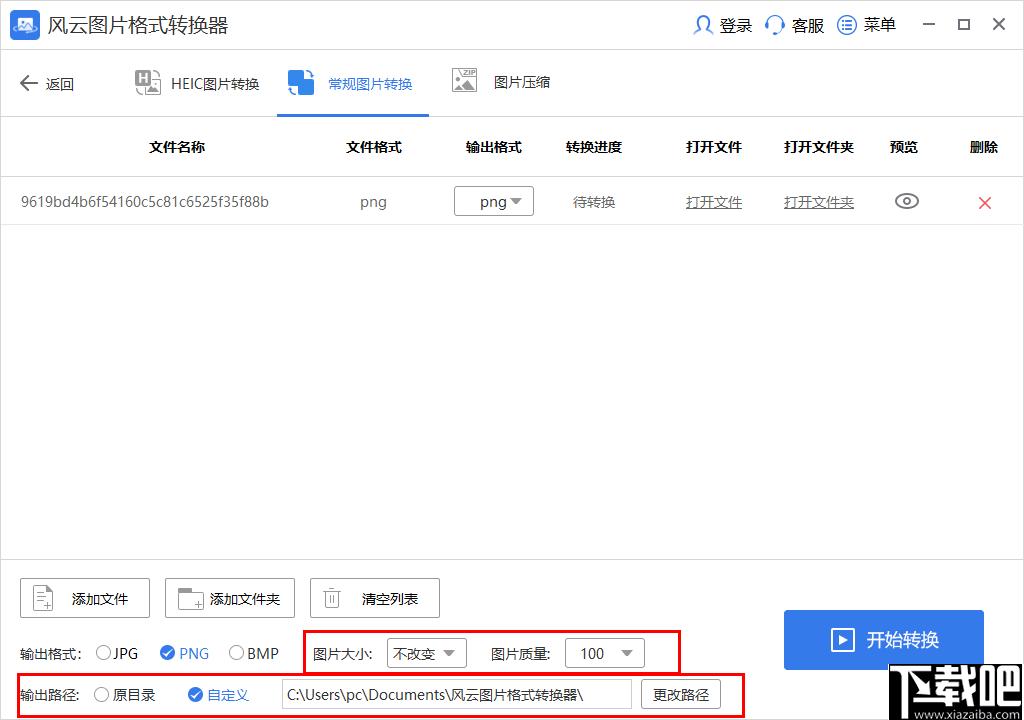Click the regular image conversion icon
The width and height of the screenshot is (1024, 720).
pyautogui.click(x=301, y=82)
